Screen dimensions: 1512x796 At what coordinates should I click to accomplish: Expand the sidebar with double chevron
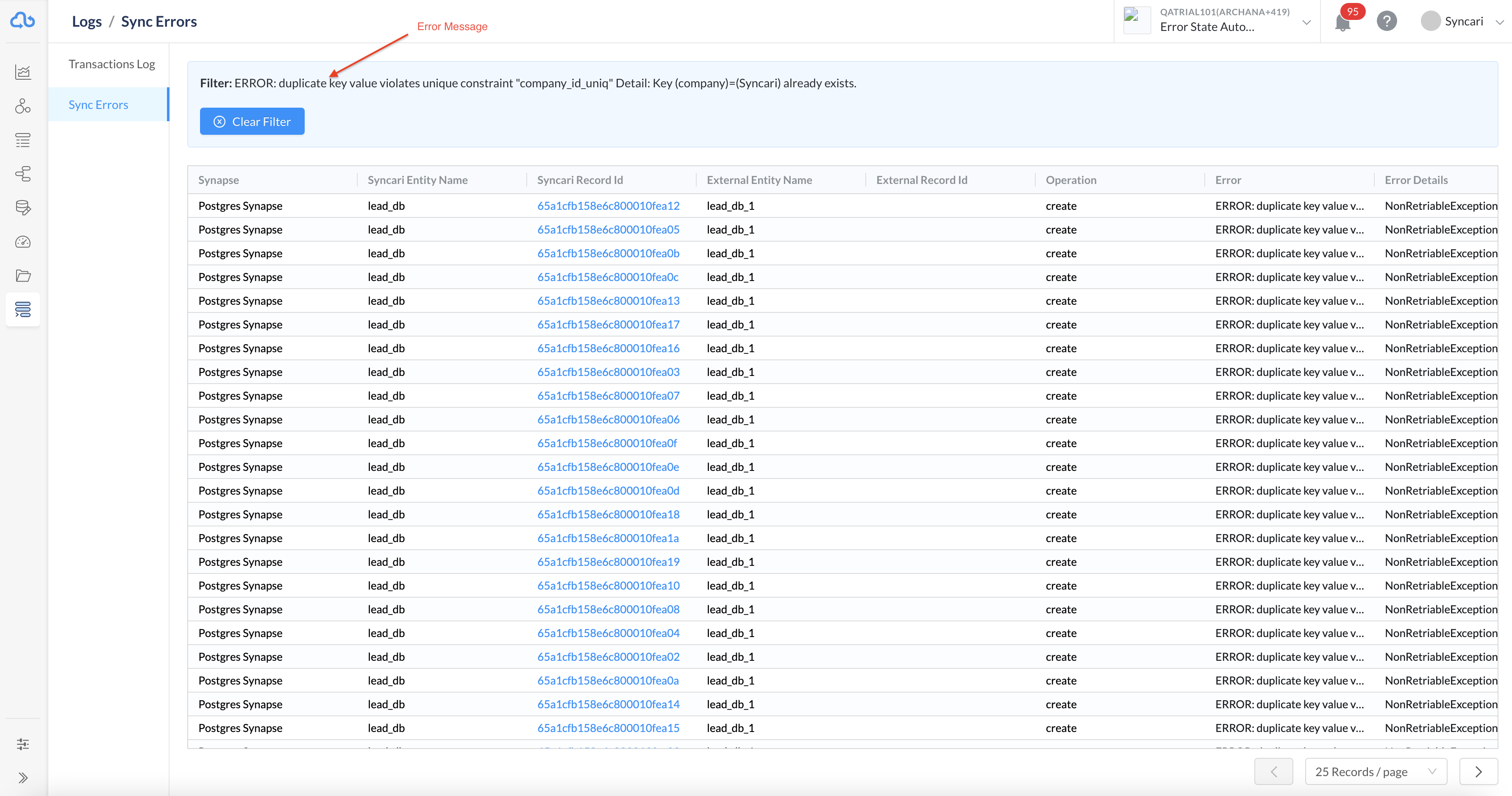pyautogui.click(x=23, y=778)
